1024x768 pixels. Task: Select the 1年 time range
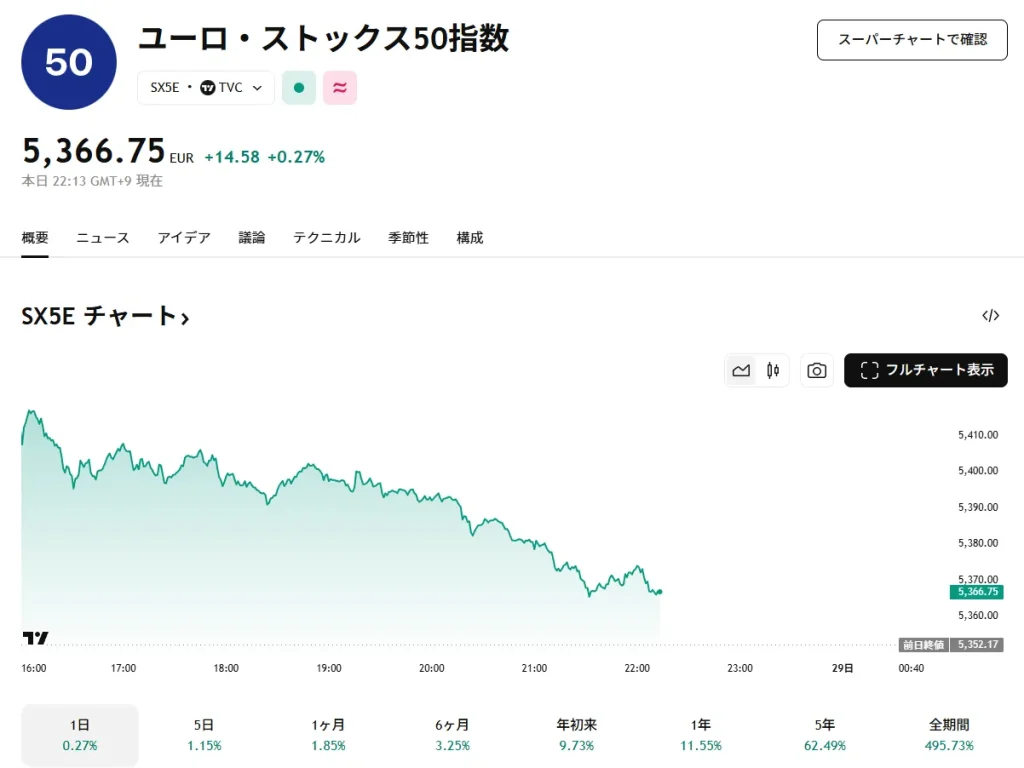tap(701, 735)
